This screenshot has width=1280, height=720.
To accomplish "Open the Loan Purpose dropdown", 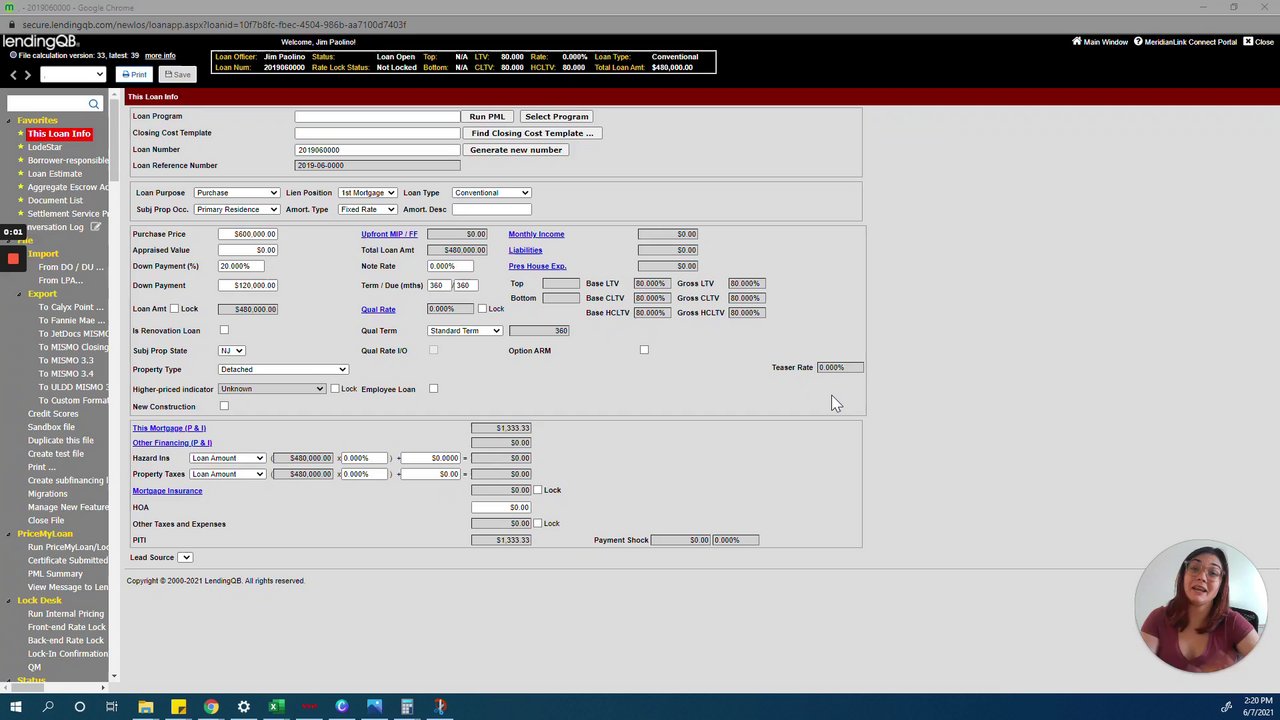I will [x=236, y=193].
